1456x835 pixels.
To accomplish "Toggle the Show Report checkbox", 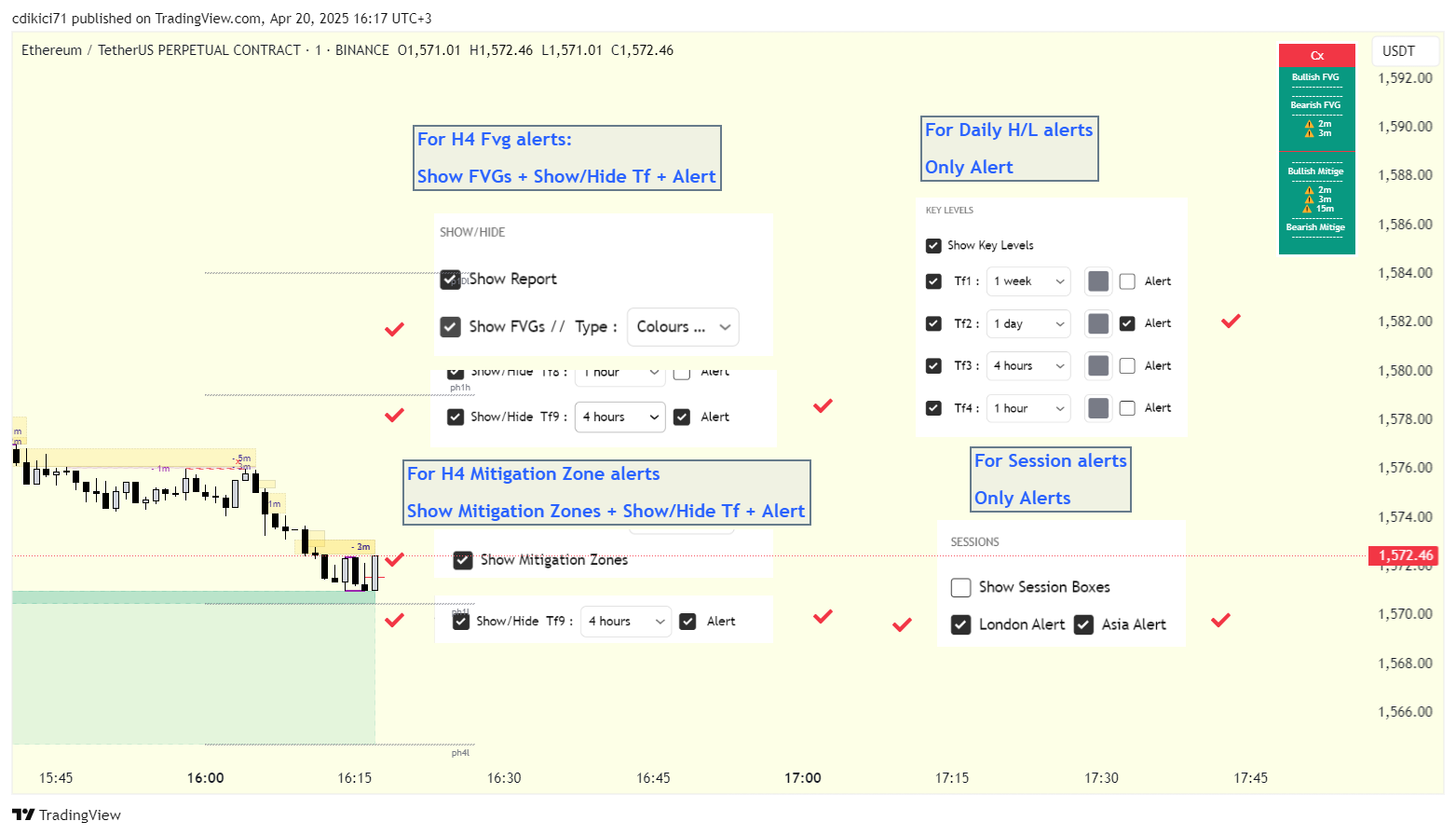I will [450, 279].
